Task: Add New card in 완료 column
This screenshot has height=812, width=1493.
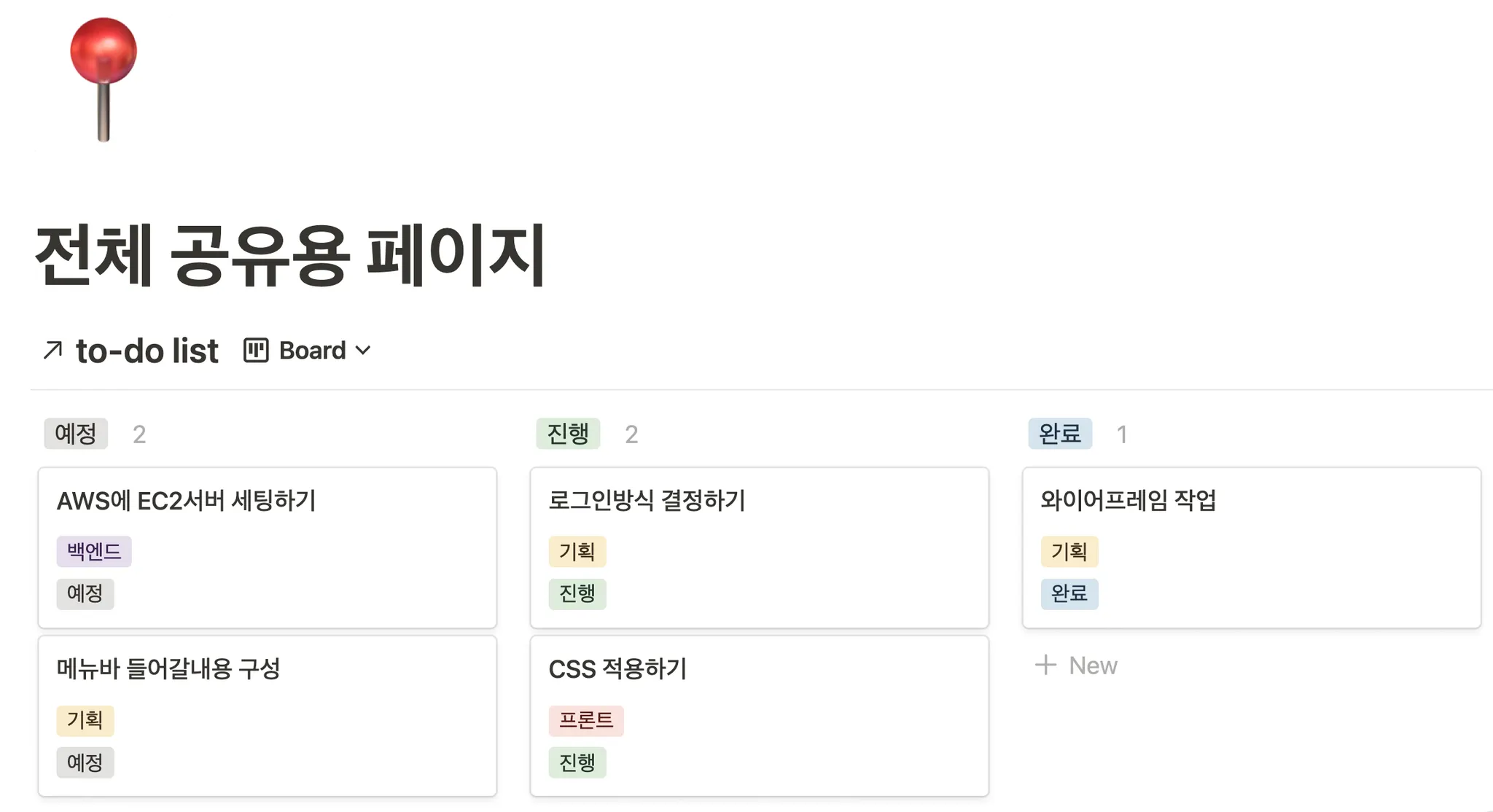Action: 1092,665
